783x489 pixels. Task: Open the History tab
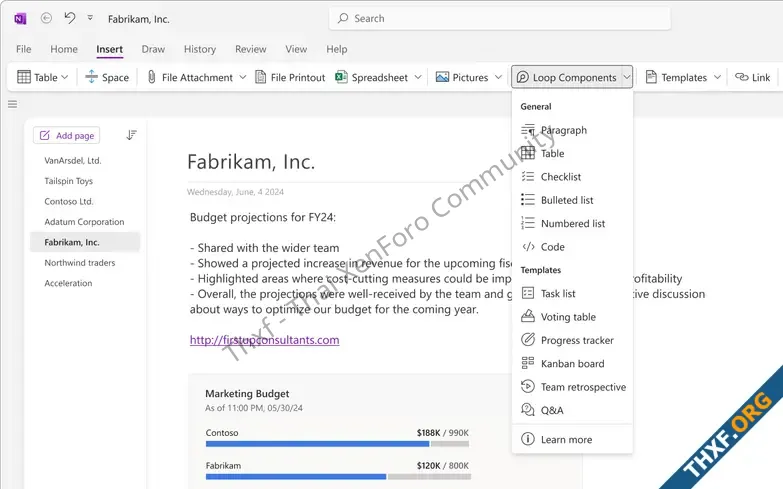200,49
